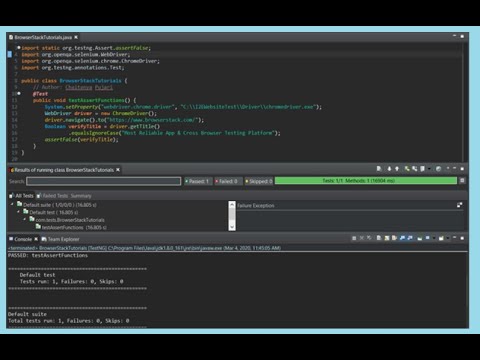Click the Display Selected Console icon
Viewport: 480px width, 360px height.
[427, 238]
